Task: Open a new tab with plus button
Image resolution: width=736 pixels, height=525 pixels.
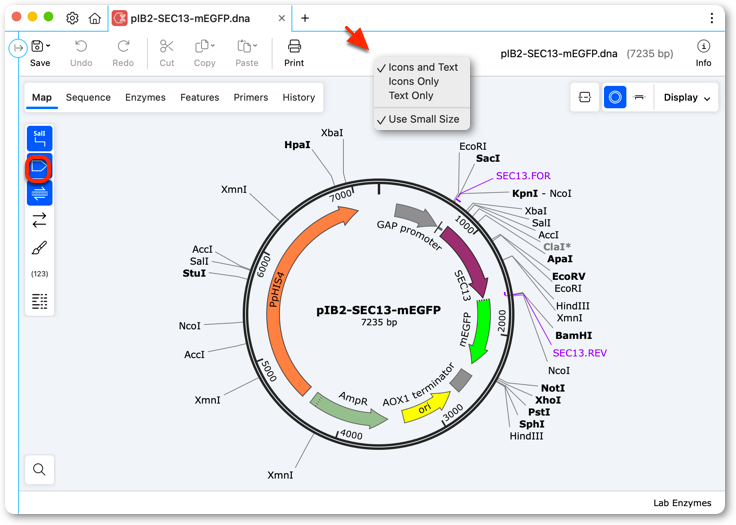Action: pos(305,18)
